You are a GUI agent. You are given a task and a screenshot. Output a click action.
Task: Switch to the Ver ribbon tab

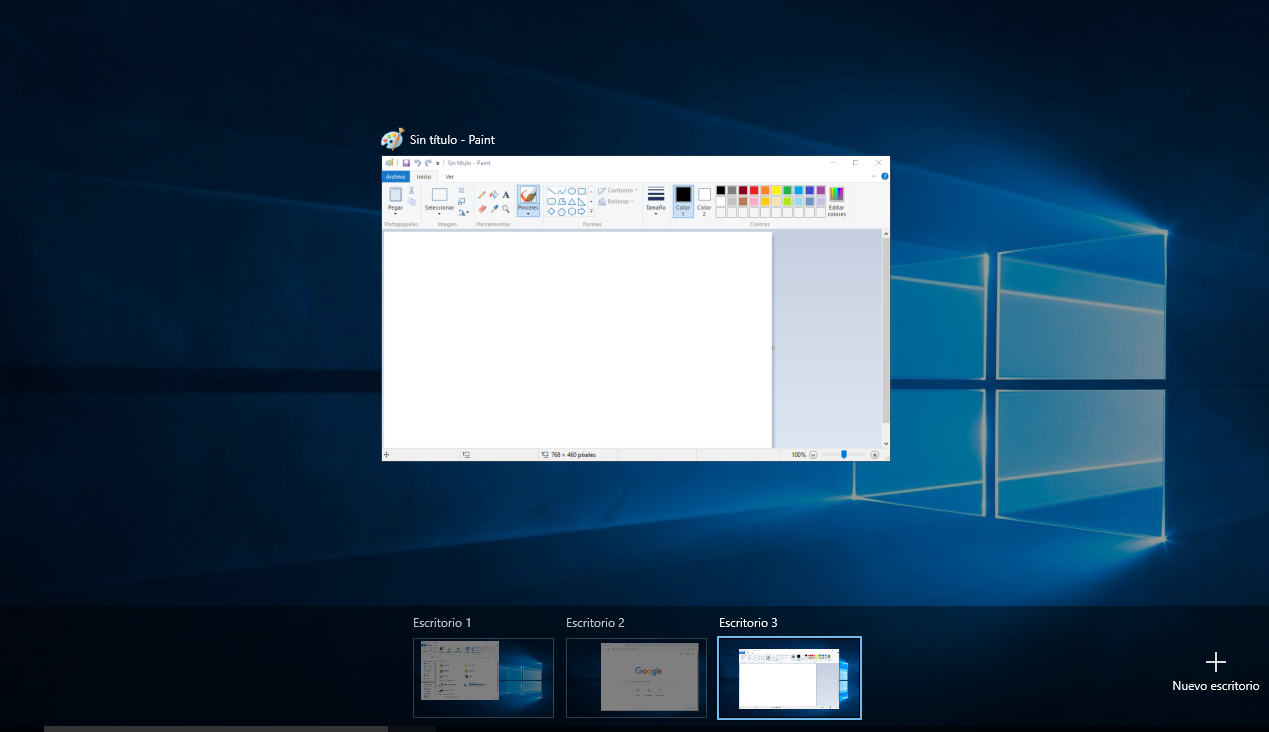[449, 176]
